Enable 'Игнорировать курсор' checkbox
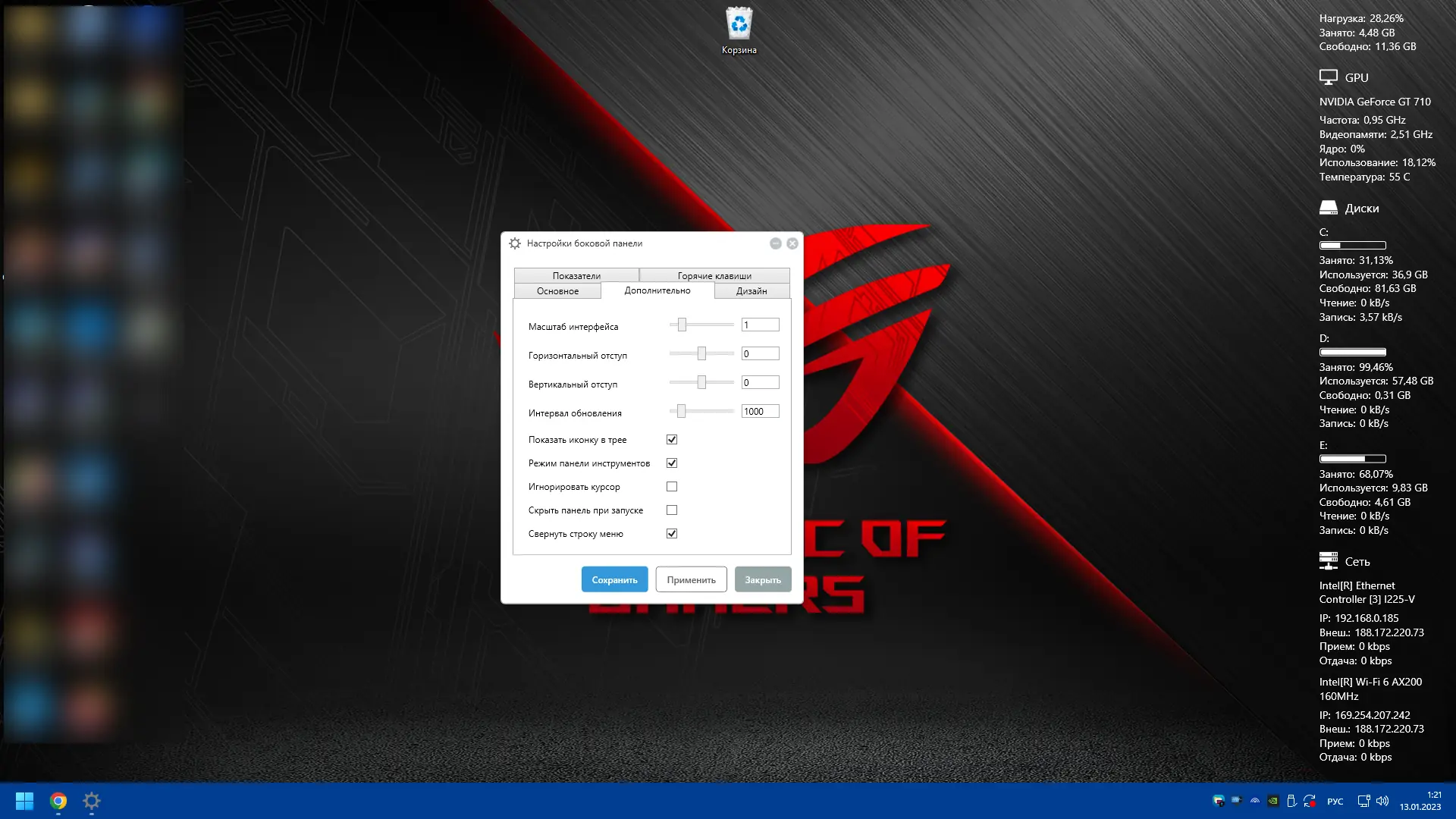This screenshot has width=1456, height=819. (x=672, y=487)
